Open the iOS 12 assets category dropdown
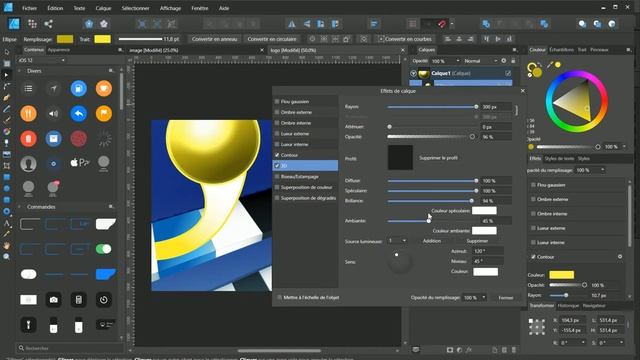 click(x=41, y=60)
